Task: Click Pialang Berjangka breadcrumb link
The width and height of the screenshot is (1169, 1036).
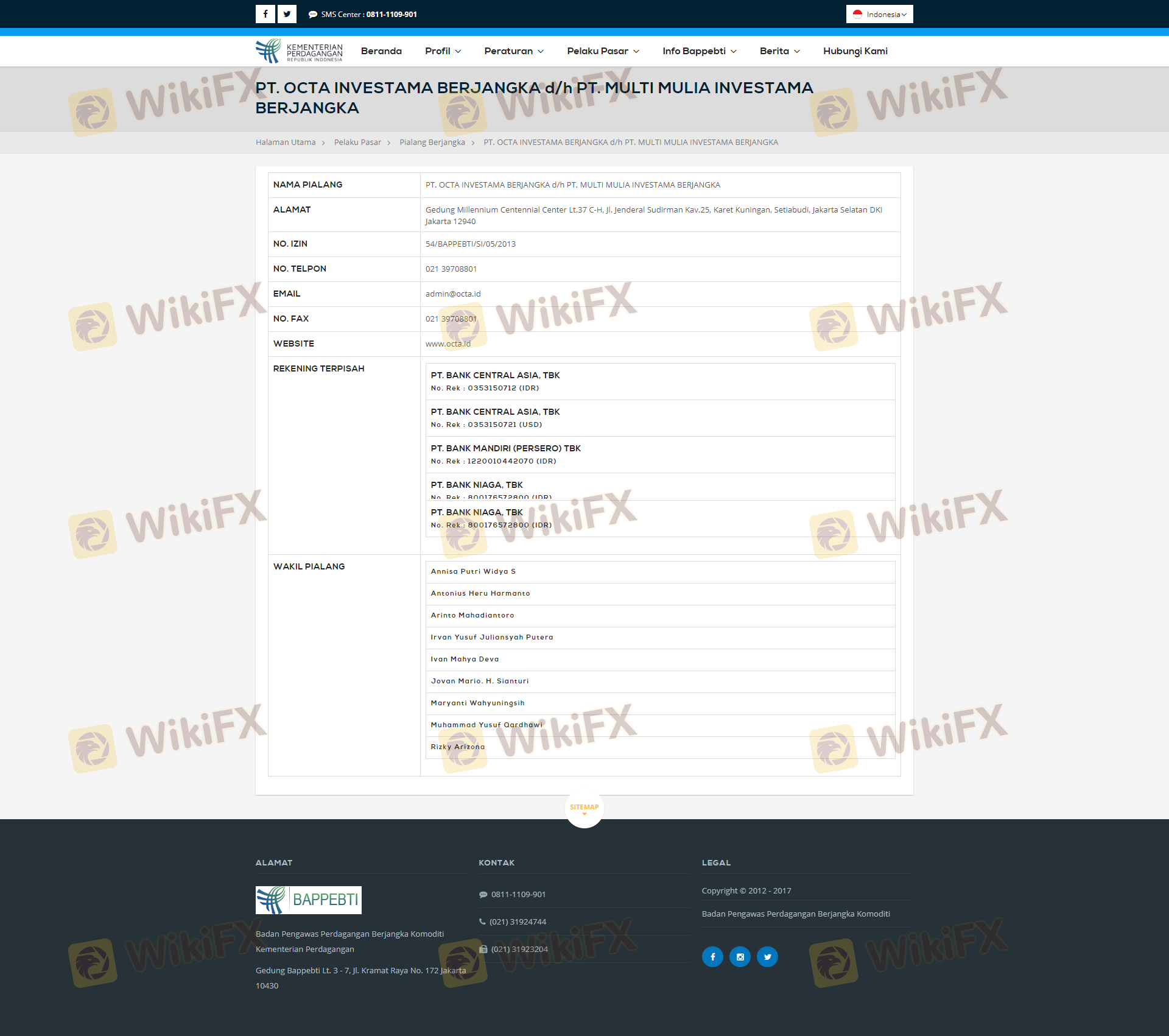Action: point(432,143)
